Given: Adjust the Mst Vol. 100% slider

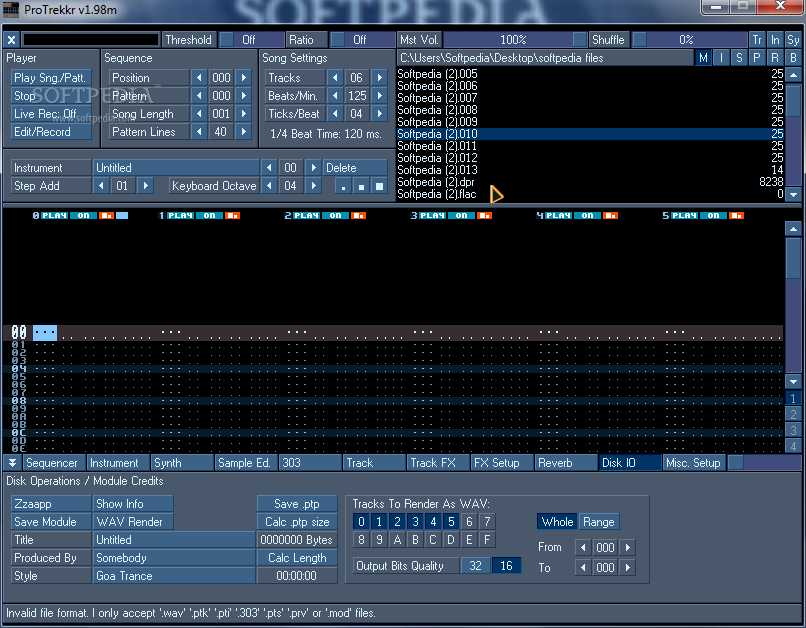Looking at the screenshot, I should 515,40.
